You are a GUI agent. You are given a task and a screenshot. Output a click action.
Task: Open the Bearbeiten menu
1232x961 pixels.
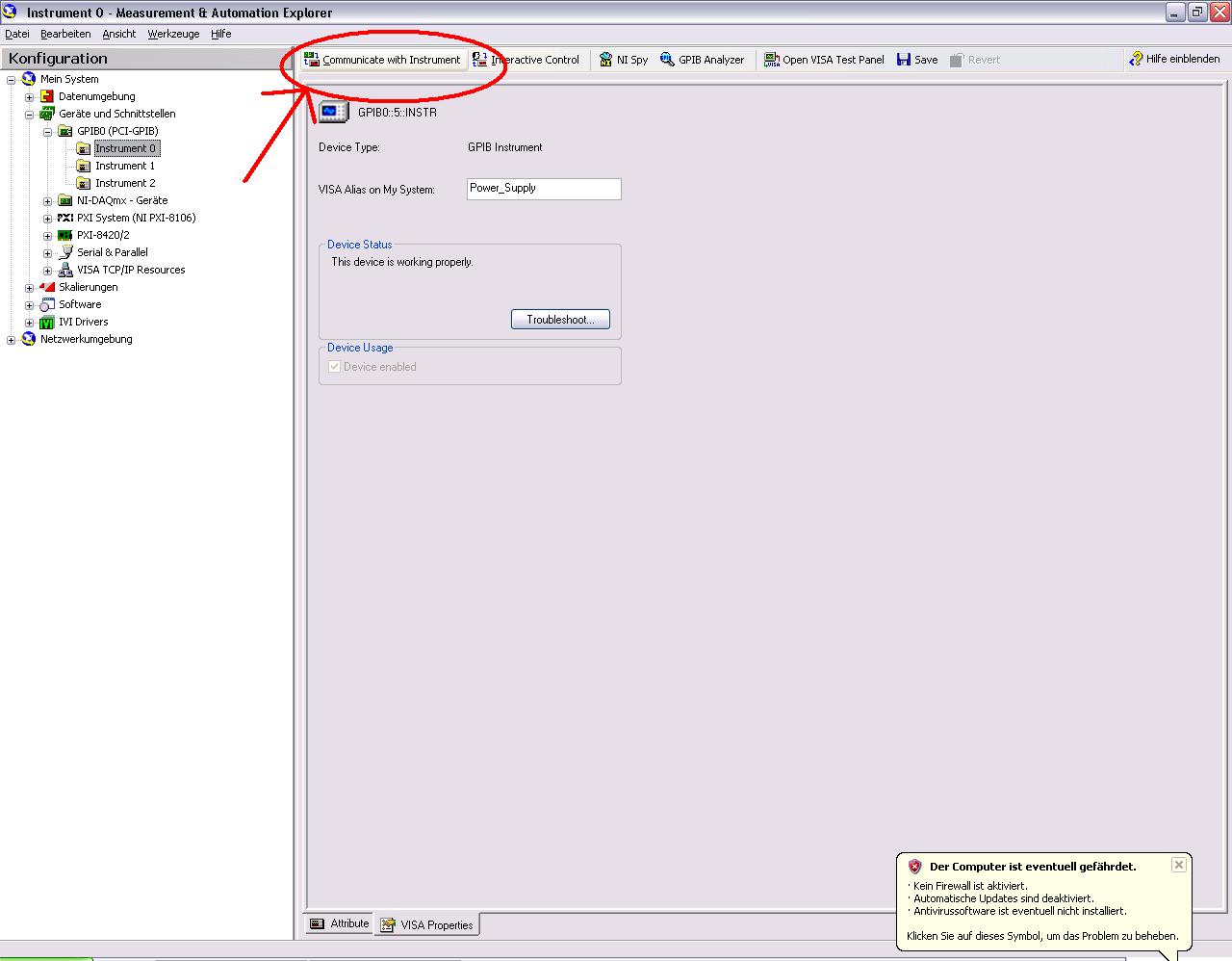click(x=65, y=34)
